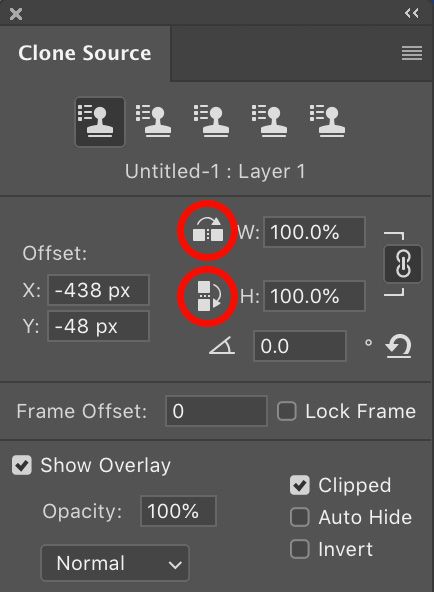
Task: Click the flip horizontal icon
Action: point(208,230)
